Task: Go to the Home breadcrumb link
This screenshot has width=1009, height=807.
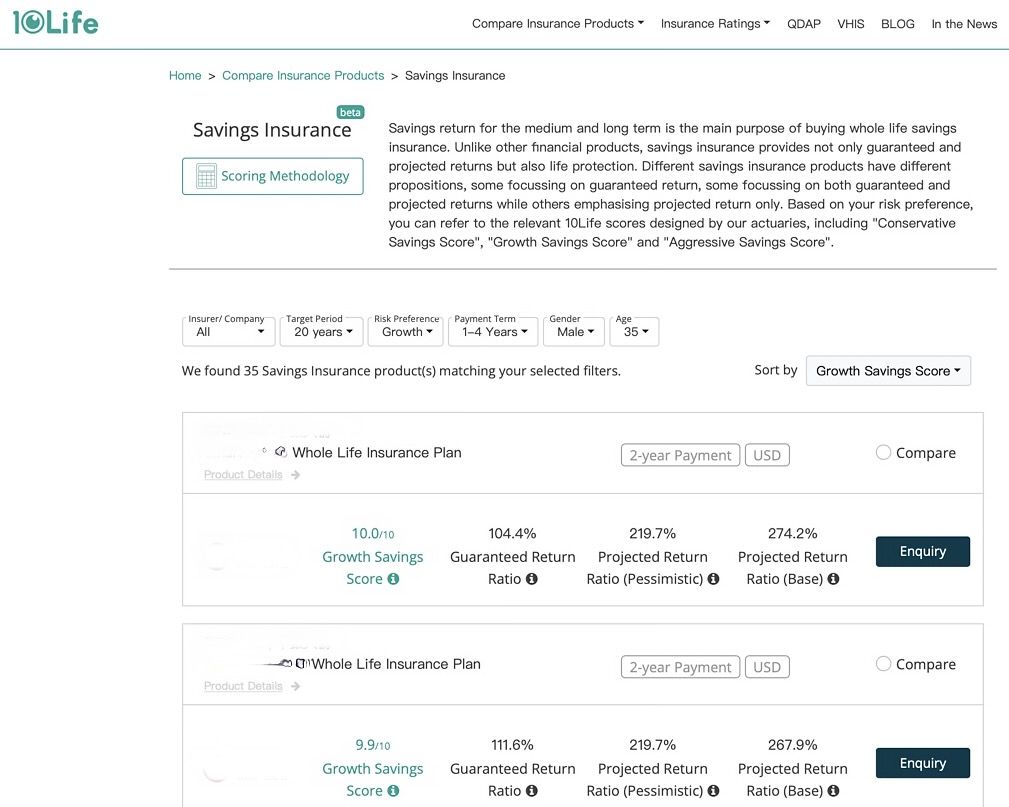Action: (x=185, y=76)
